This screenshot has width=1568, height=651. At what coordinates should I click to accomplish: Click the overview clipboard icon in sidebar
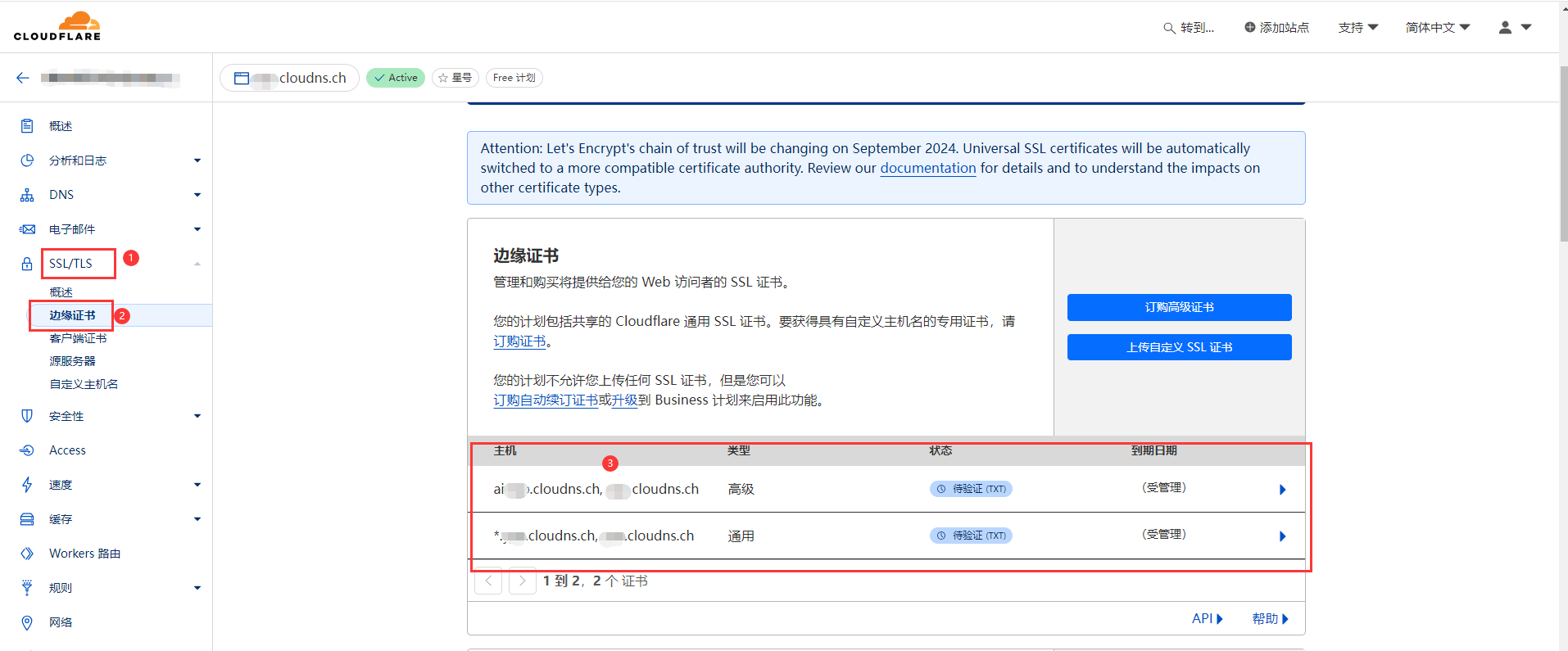point(27,125)
